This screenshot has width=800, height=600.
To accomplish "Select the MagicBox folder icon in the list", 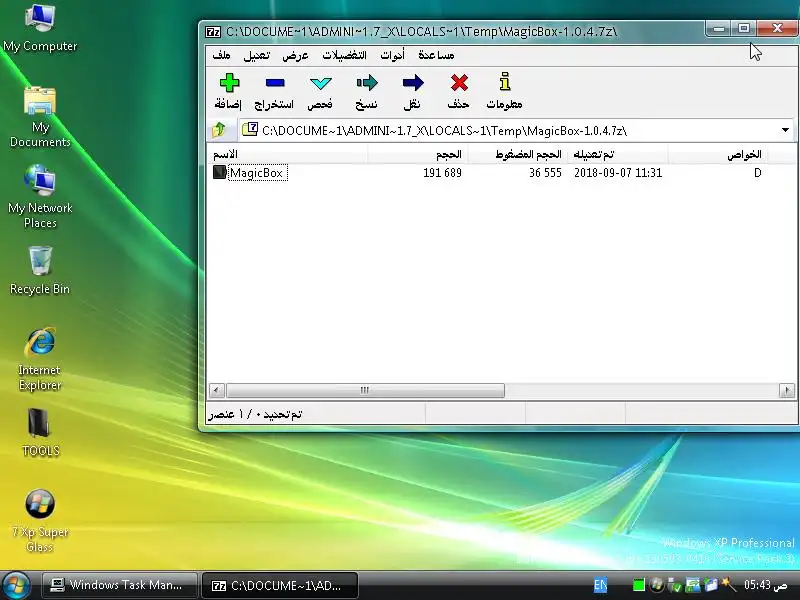I will 219,172.
